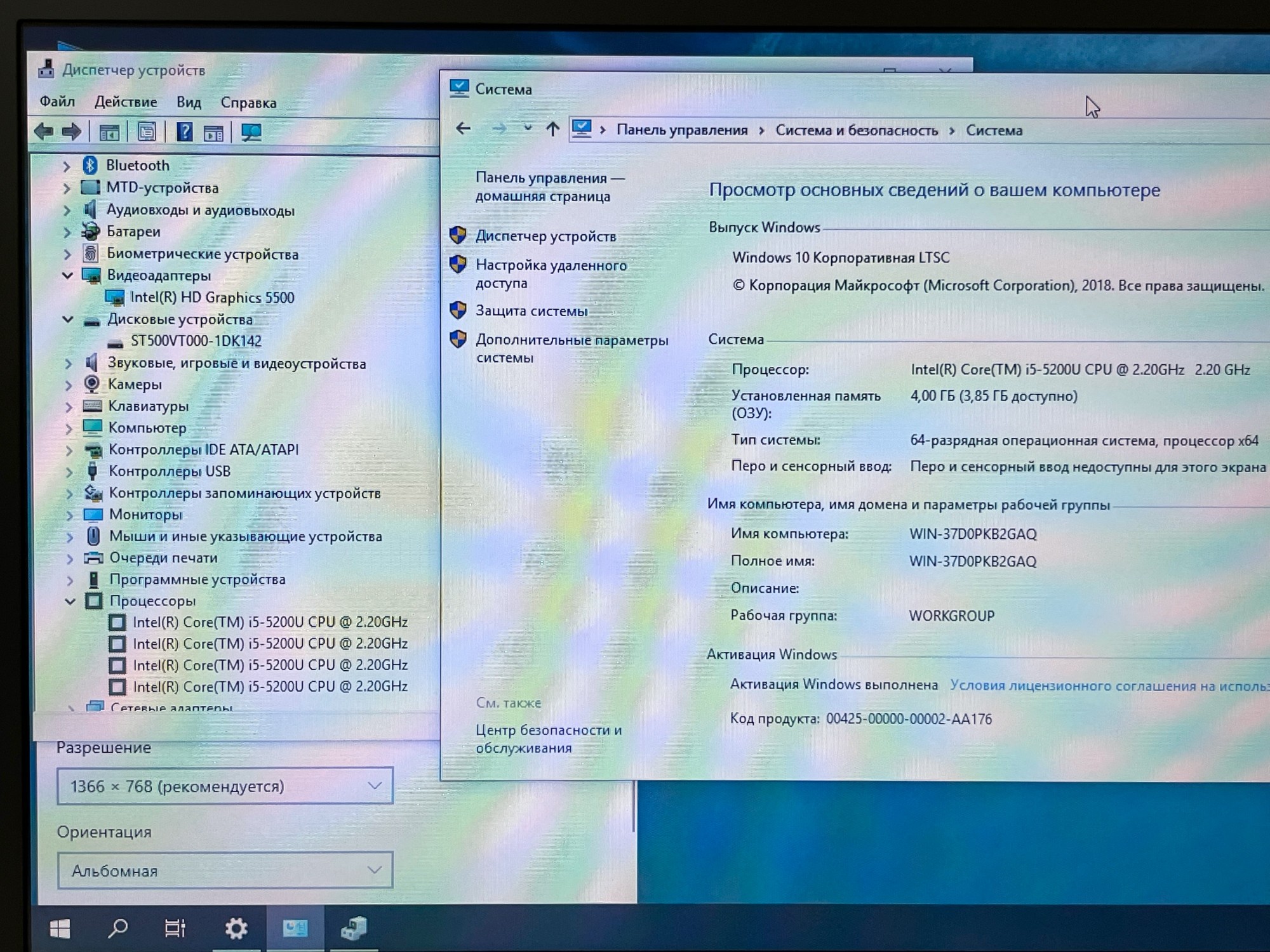1270x952 pixels.
Task: Click the Контроллеры USB icon
Action: click(93, 471)
